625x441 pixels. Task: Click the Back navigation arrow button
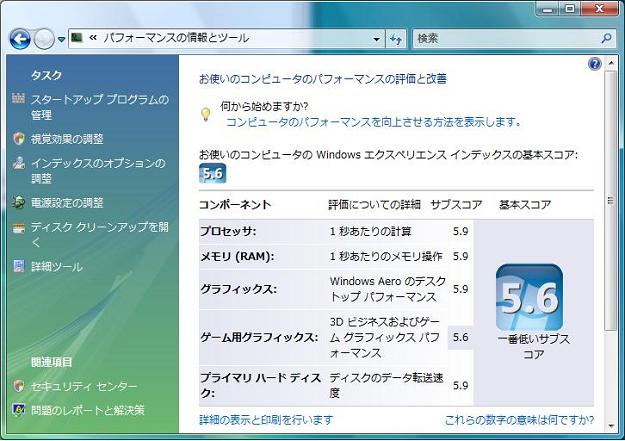(x=20, y=39)
